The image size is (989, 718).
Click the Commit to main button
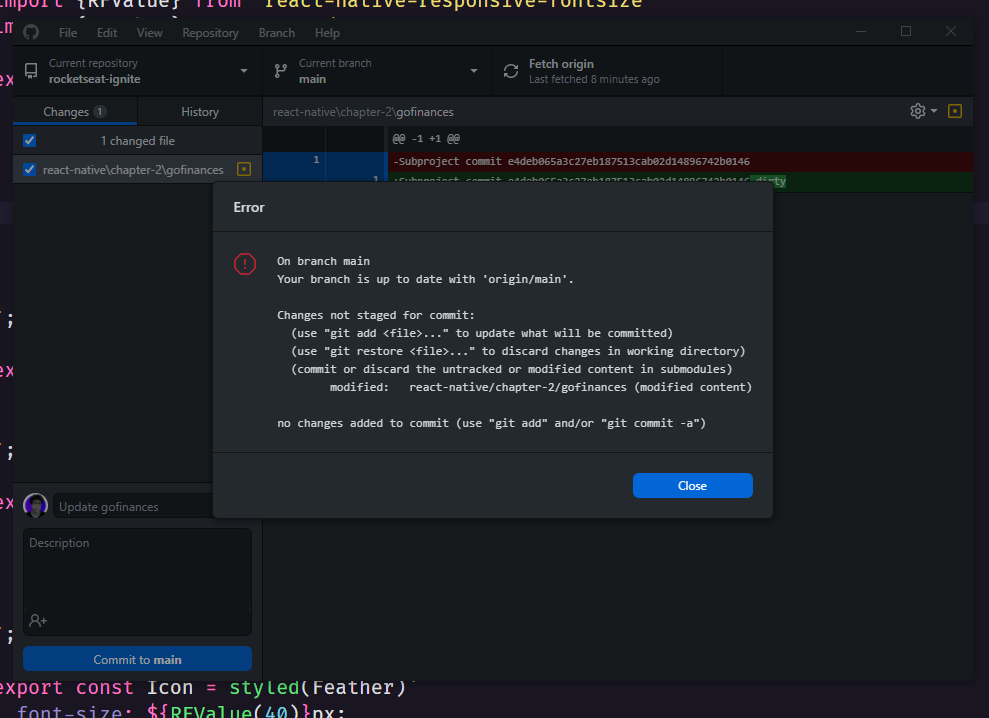(136, 658)
